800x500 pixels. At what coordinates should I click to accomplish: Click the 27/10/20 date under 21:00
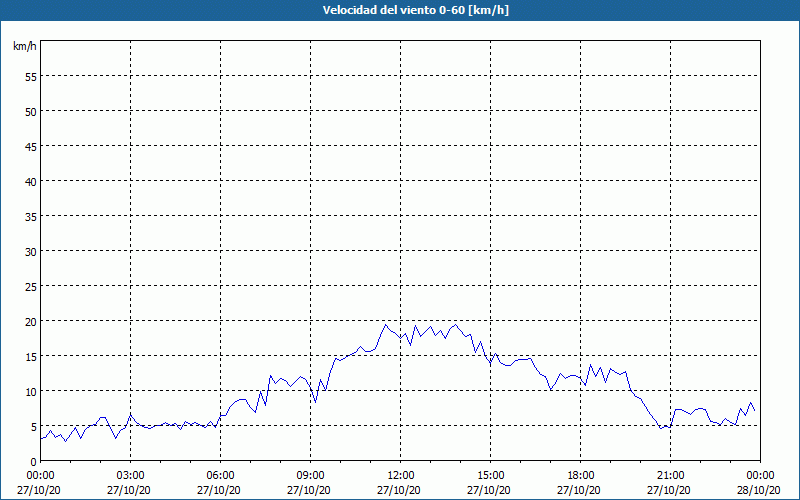tap(669, 490)
